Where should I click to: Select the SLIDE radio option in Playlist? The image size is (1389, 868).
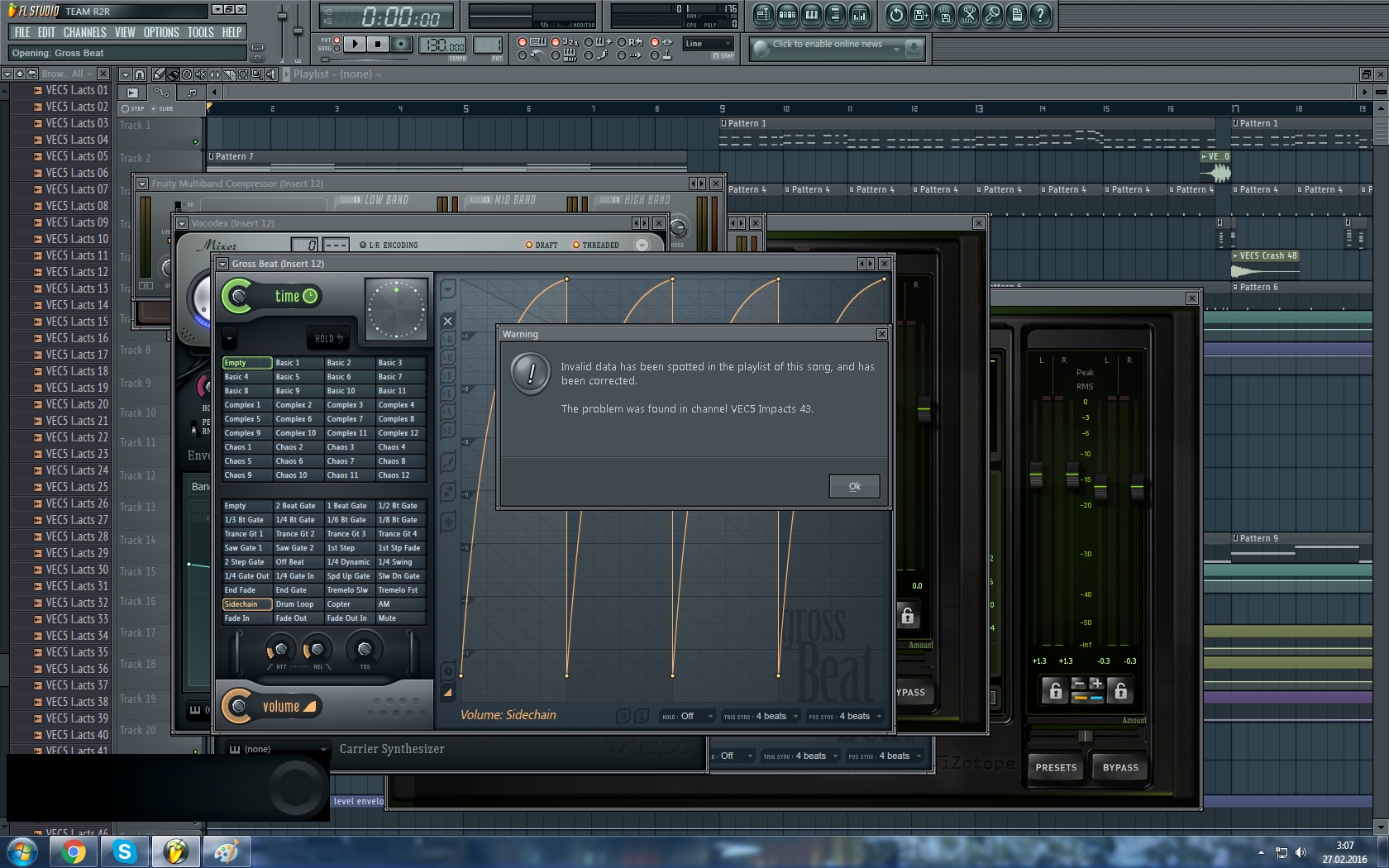point(153,108)
